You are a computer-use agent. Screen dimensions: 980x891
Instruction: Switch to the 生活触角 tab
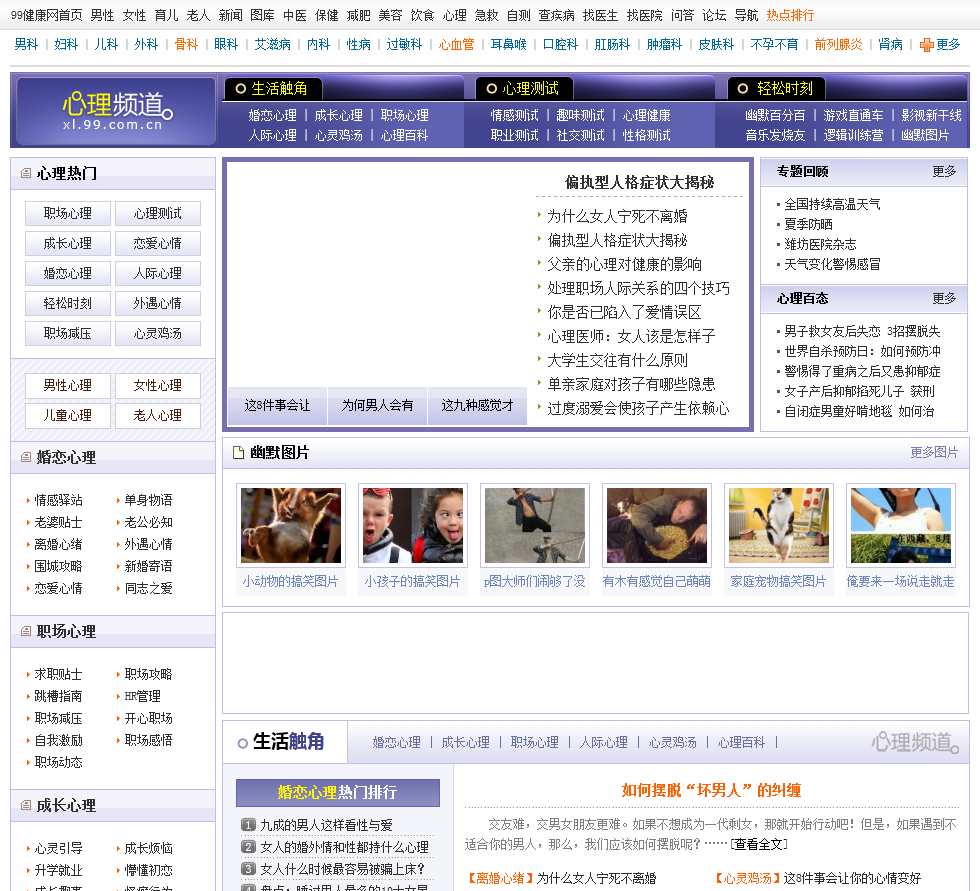[x=272, y=89]
